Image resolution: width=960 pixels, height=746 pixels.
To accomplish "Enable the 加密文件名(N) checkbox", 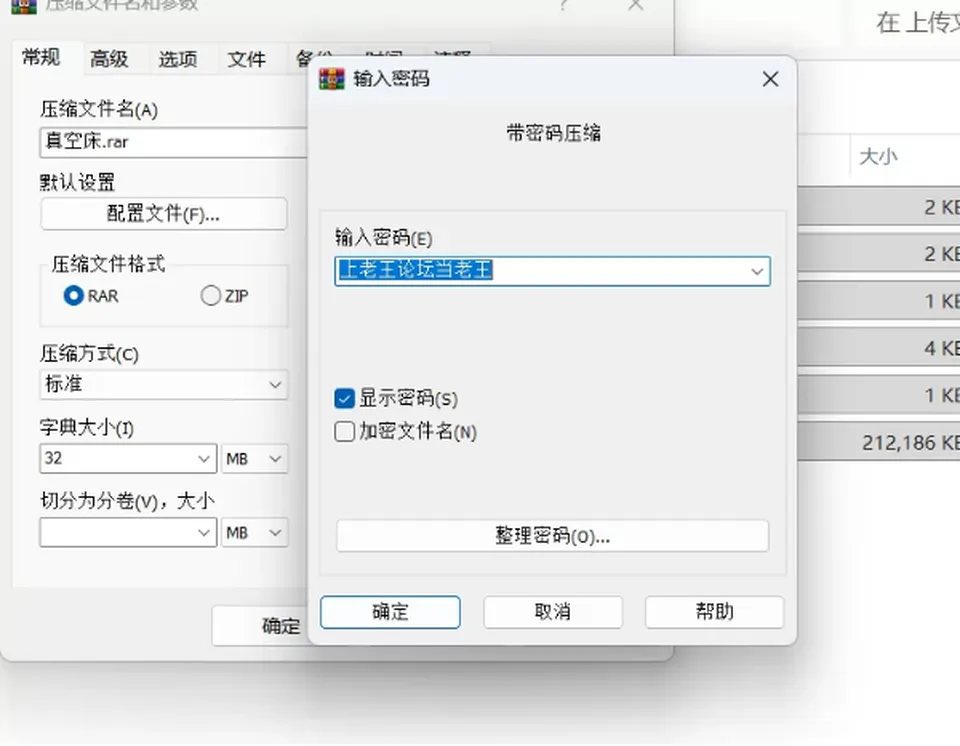I will click(x=345, y=431).
